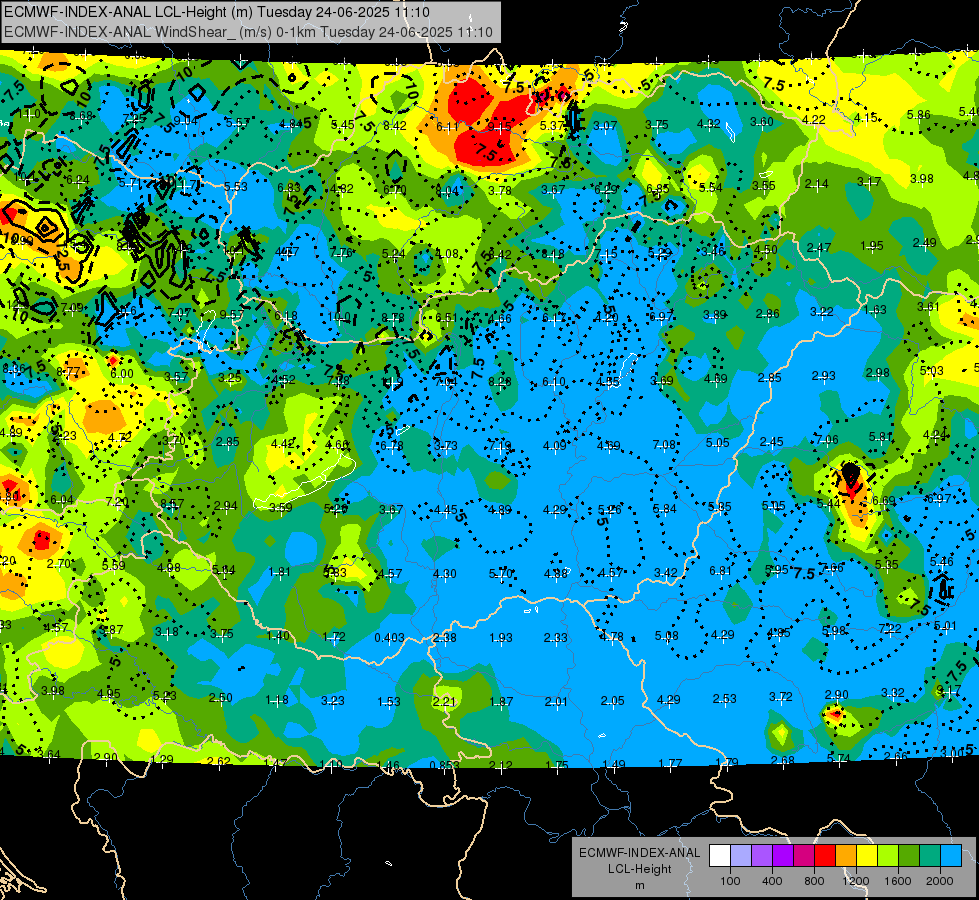Click the grid value '5.08'
Viewport: 979px width, 900px height.
point(666,636)
